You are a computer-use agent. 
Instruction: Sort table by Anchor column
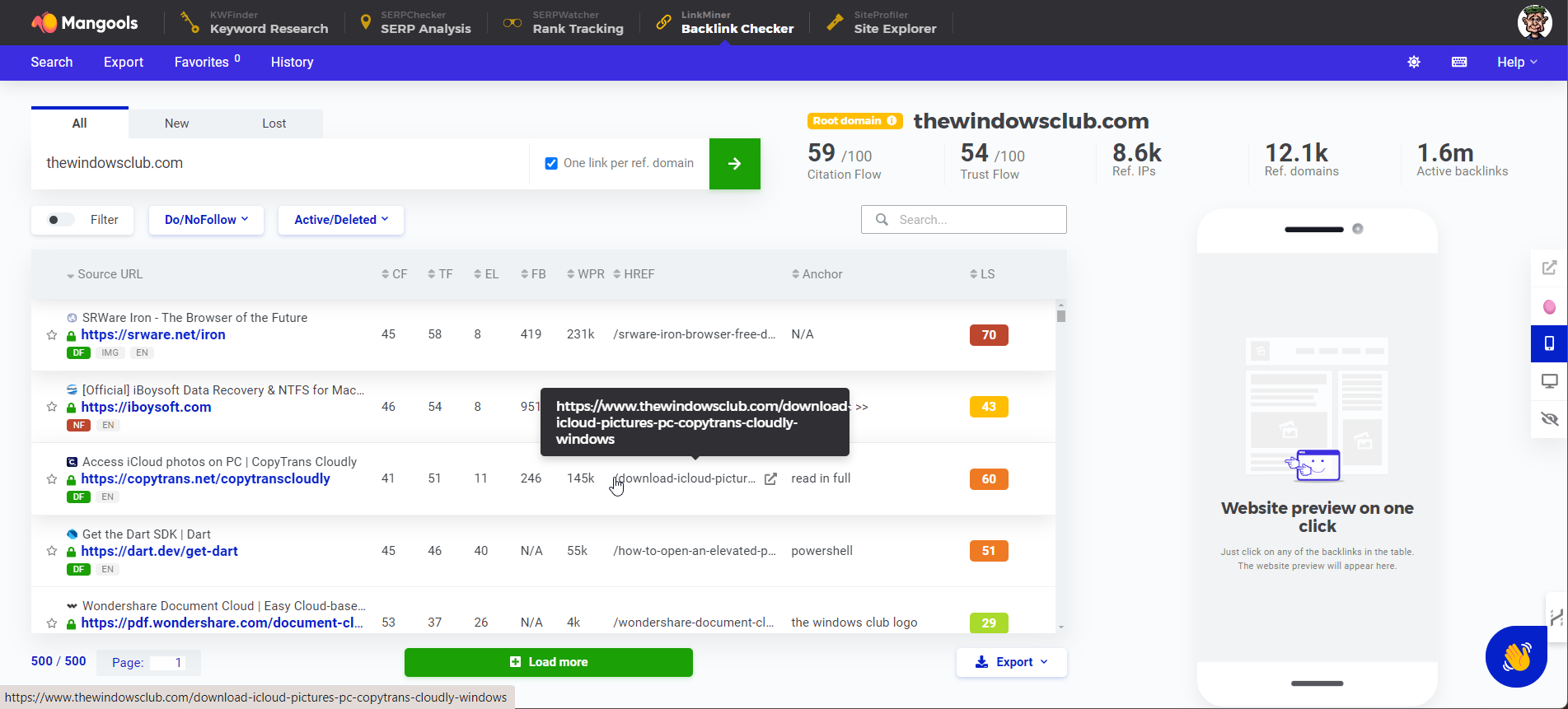click(x=817, y=274)
